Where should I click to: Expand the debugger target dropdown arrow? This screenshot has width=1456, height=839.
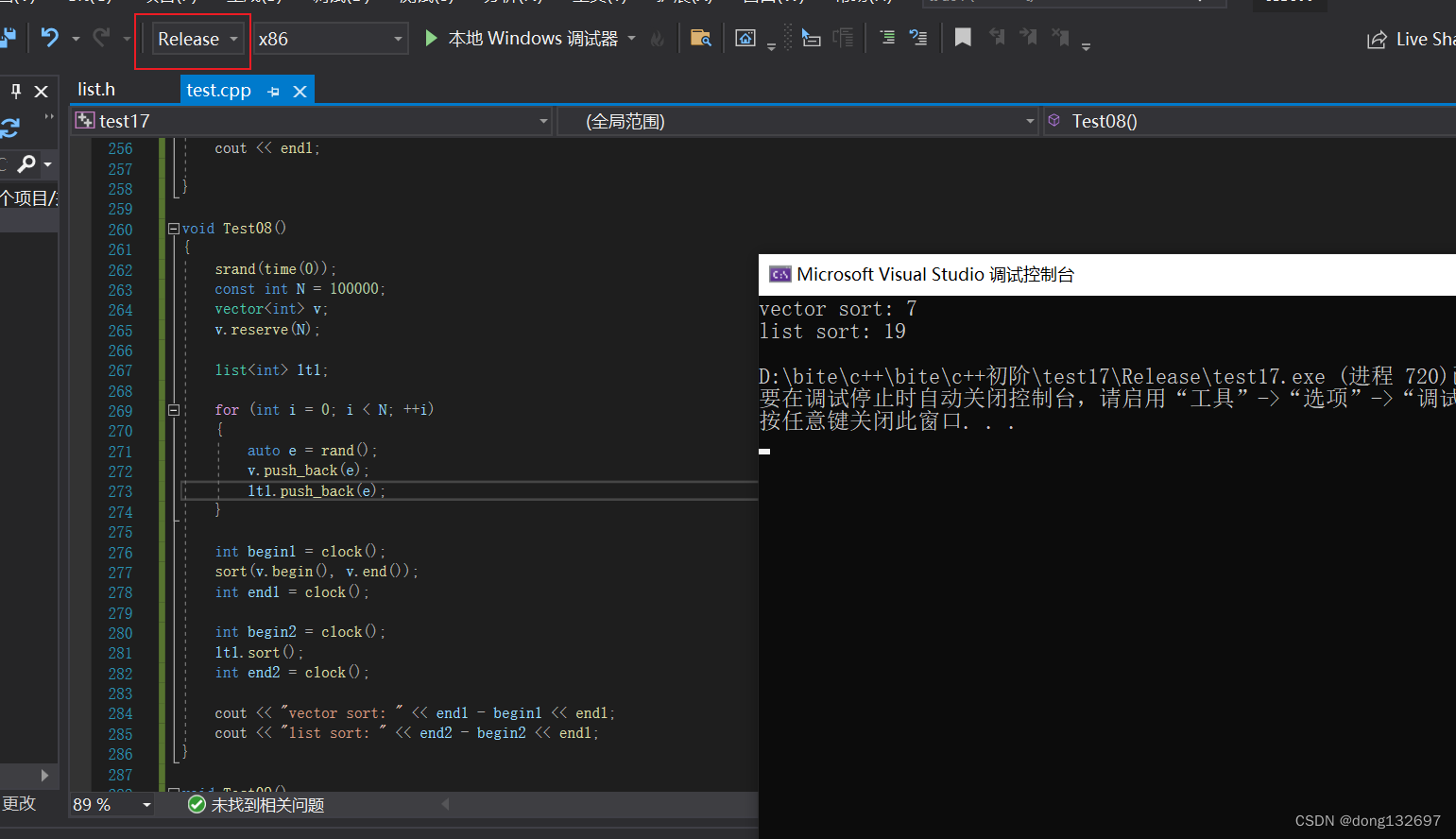point(631,39)
